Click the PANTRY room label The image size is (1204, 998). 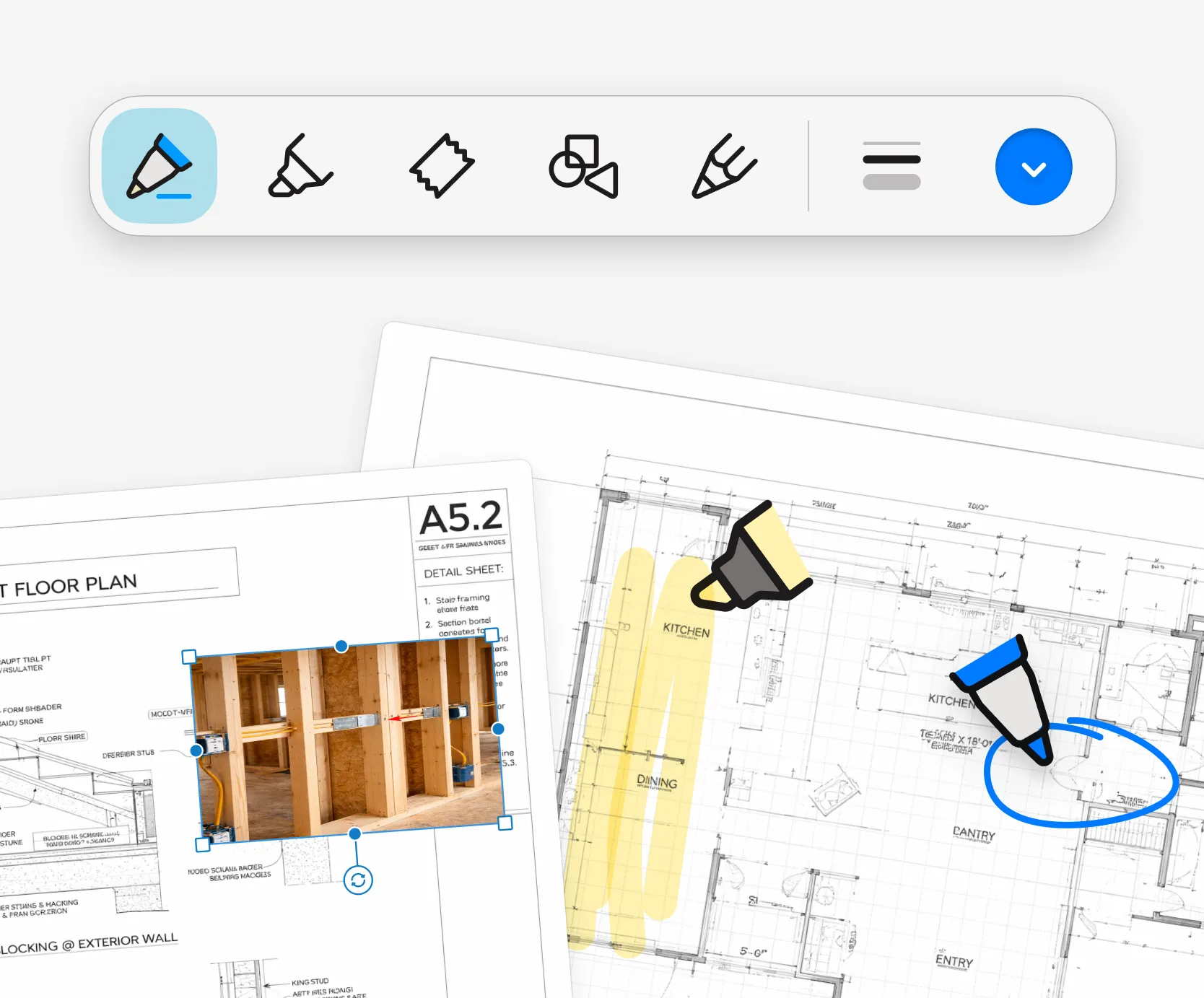tap(974, 833)
